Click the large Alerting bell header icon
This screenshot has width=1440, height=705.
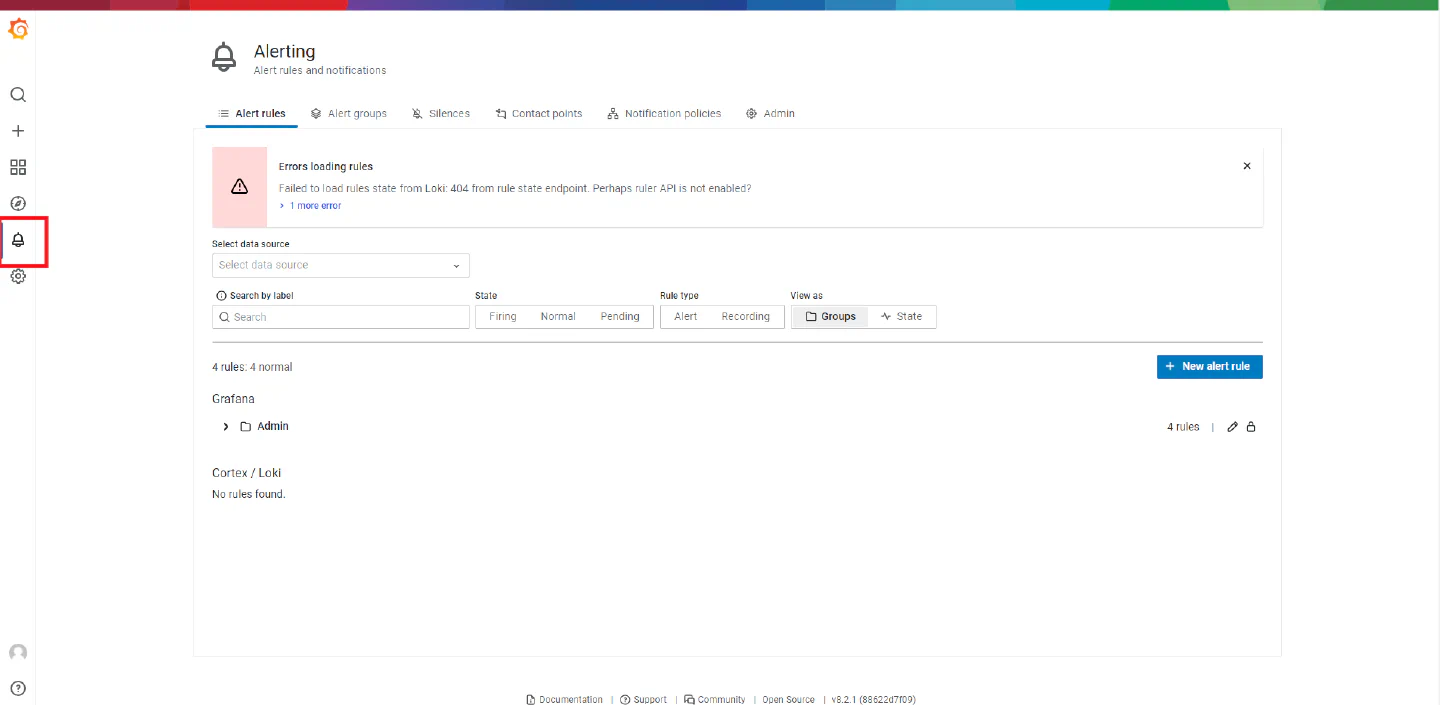coord(225,58)
